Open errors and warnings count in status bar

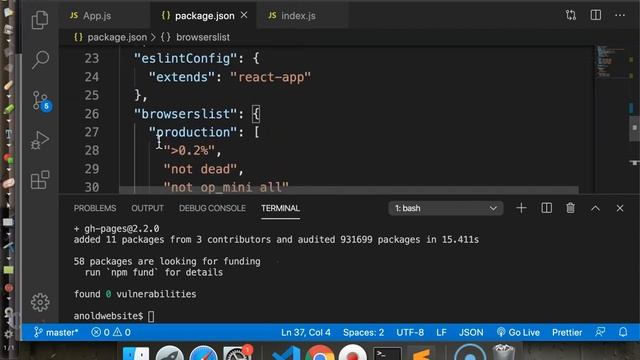[x=111, y=332]
